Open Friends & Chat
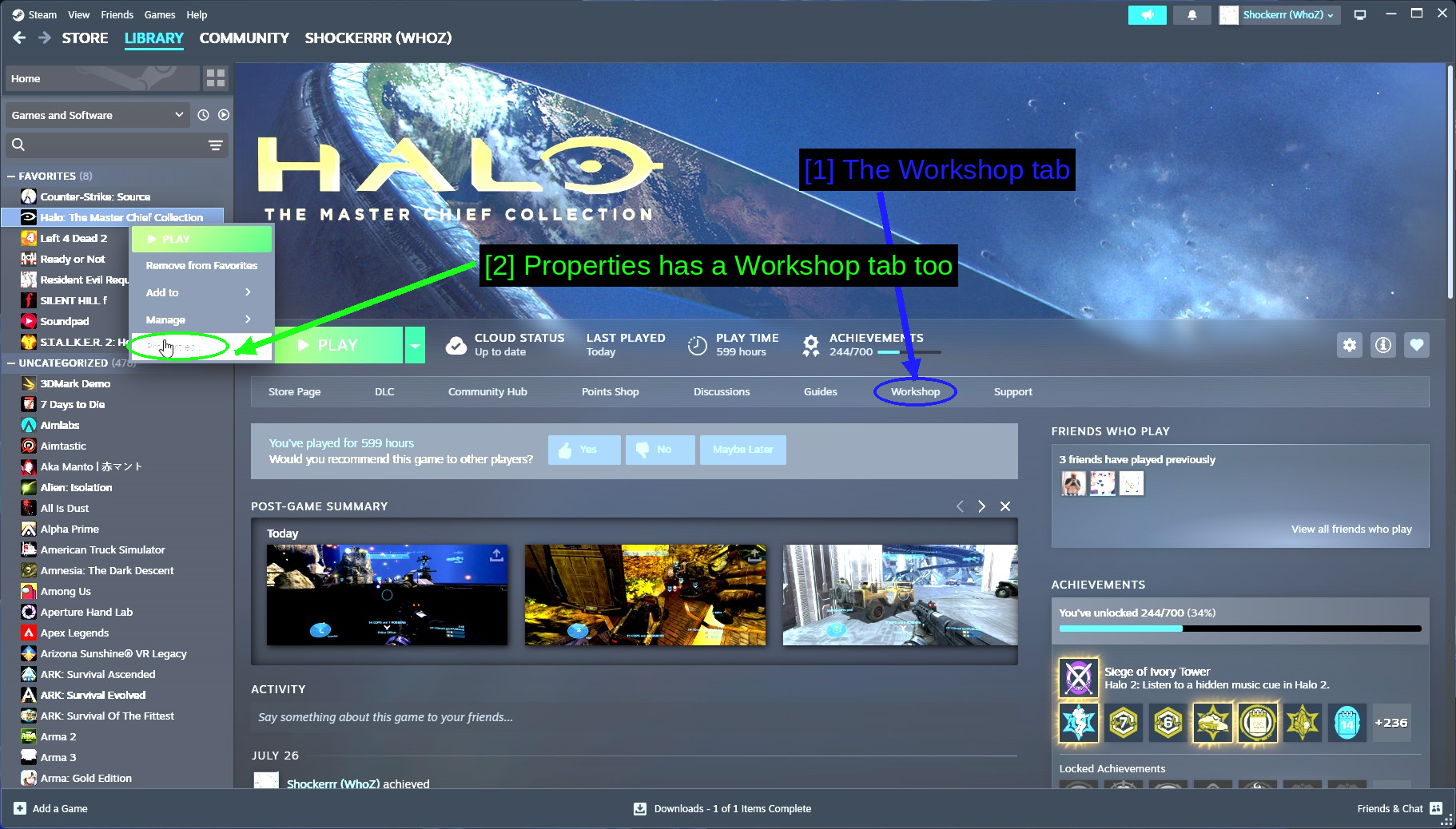The width and height of the screenshot is (1456, 829). click(1399, 808)
